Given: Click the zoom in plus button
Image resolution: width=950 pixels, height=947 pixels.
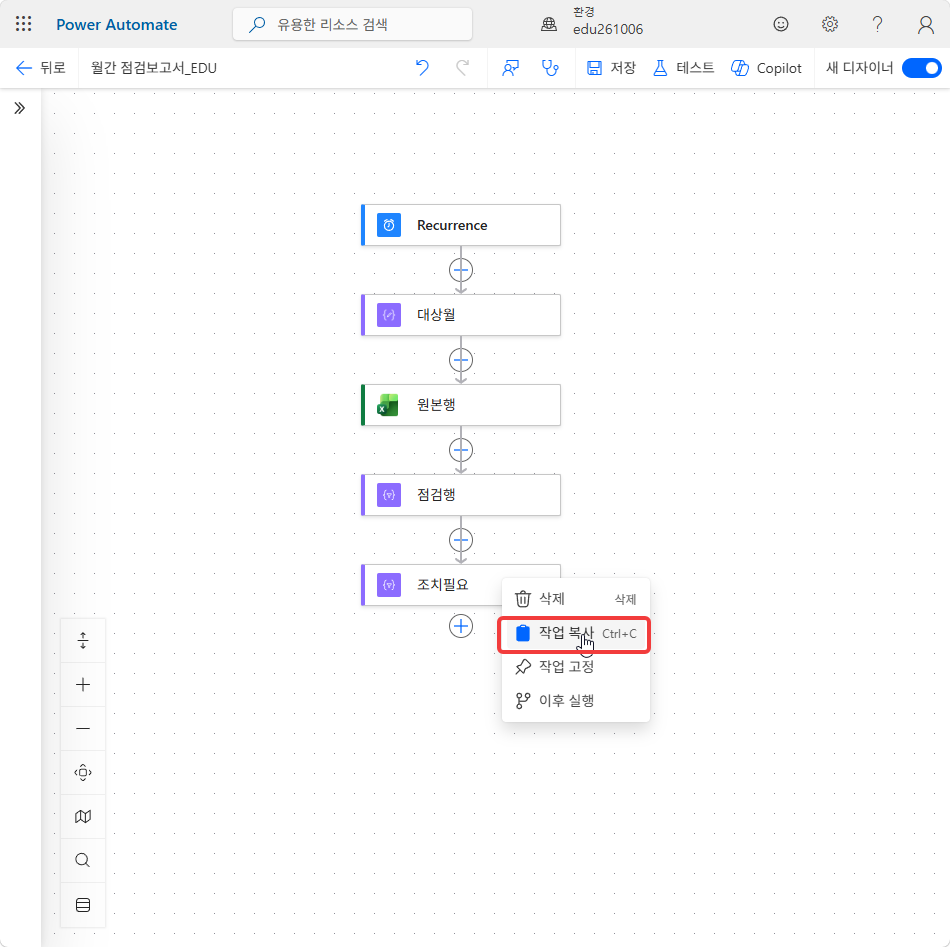Looking at the screenshot, I should pyautogui.click(x=83, y=685).
